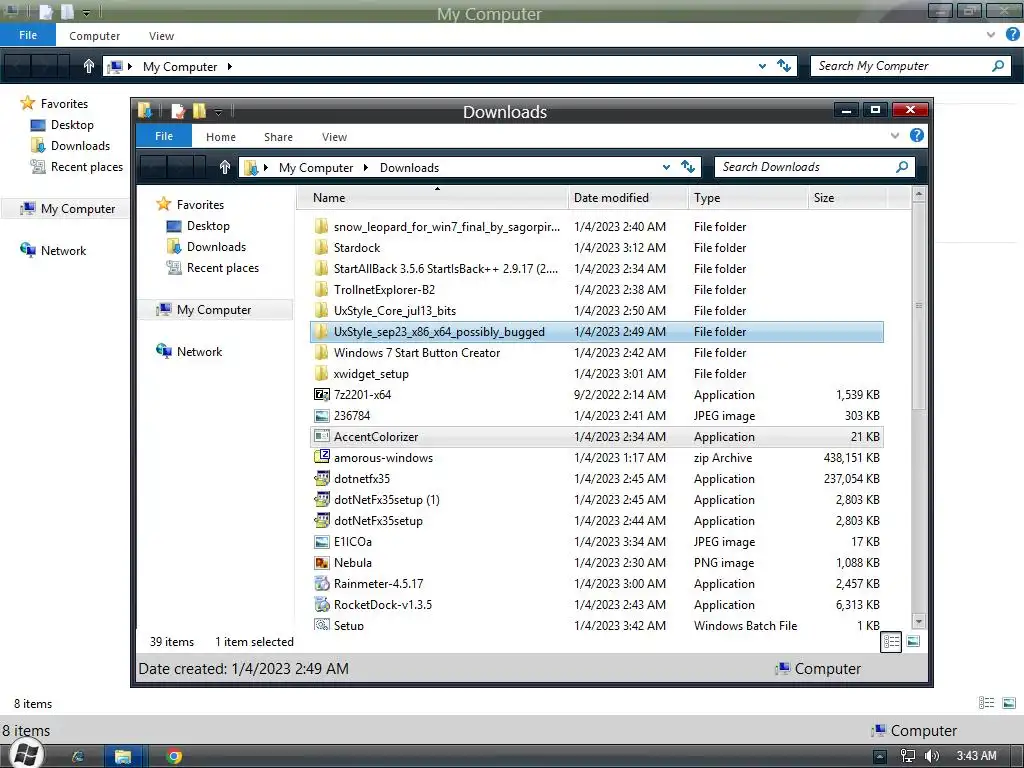Viewport: 1024px width, 768px height.
Task: Open Chrome from the taskbar
Action: coord(174,756)
